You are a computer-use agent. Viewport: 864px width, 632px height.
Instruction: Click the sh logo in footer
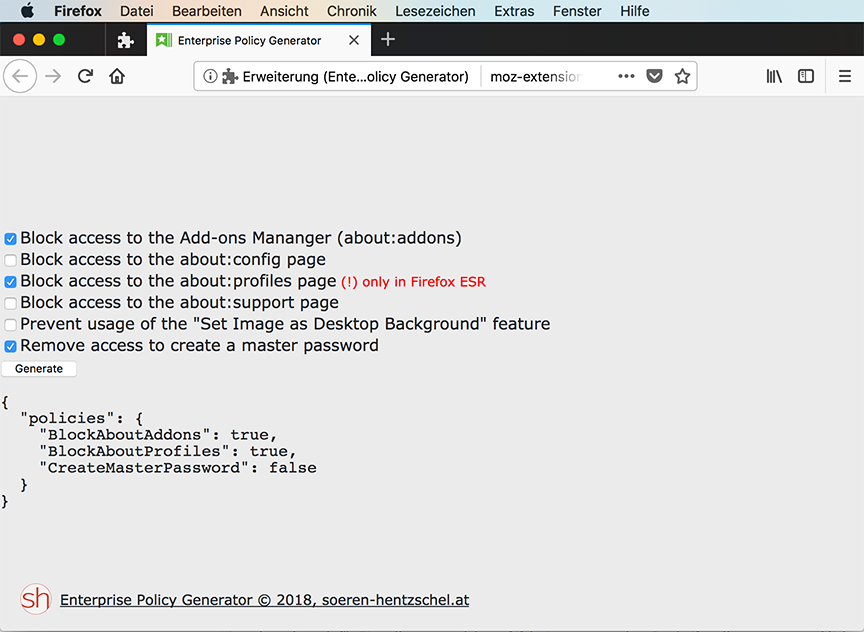(35, 599)
